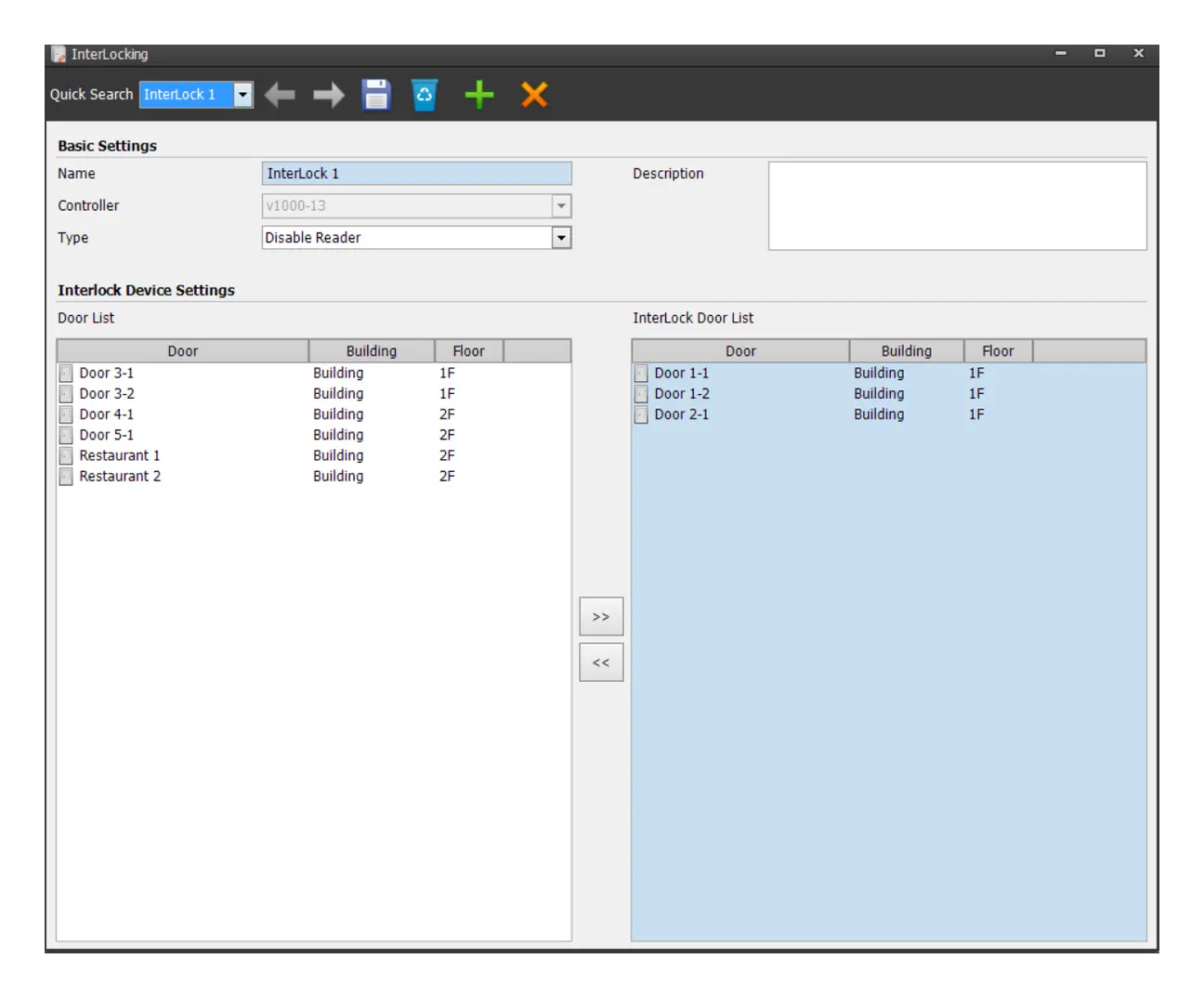Sort InterLock Door List by Floor header
The image size is (1204, 998).
click(998, 351)
